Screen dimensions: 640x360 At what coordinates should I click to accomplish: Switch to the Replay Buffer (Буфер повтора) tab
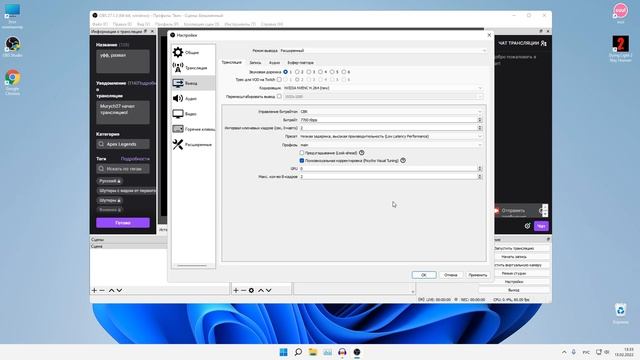point(300,62)
